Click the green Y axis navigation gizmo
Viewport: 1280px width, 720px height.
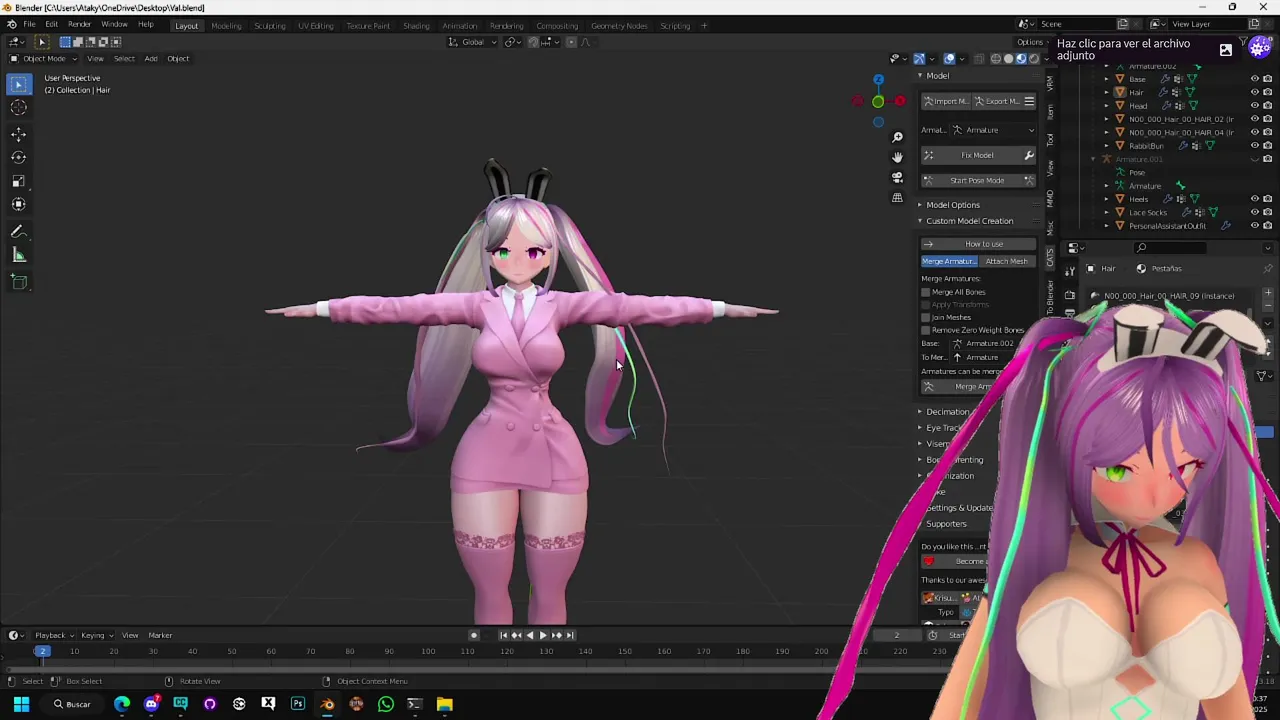[878, 101]
